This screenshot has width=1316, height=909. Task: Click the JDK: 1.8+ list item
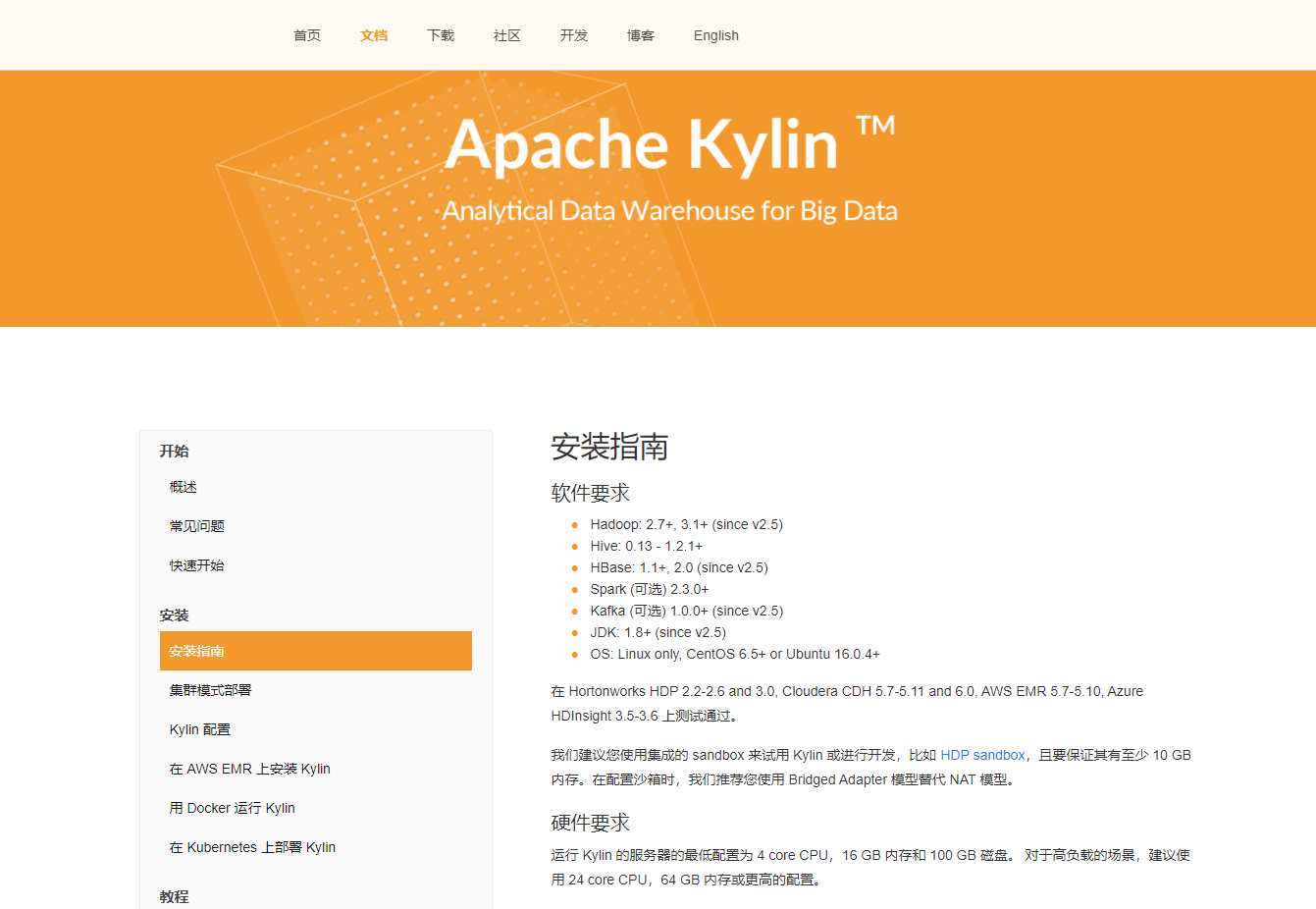658,632
